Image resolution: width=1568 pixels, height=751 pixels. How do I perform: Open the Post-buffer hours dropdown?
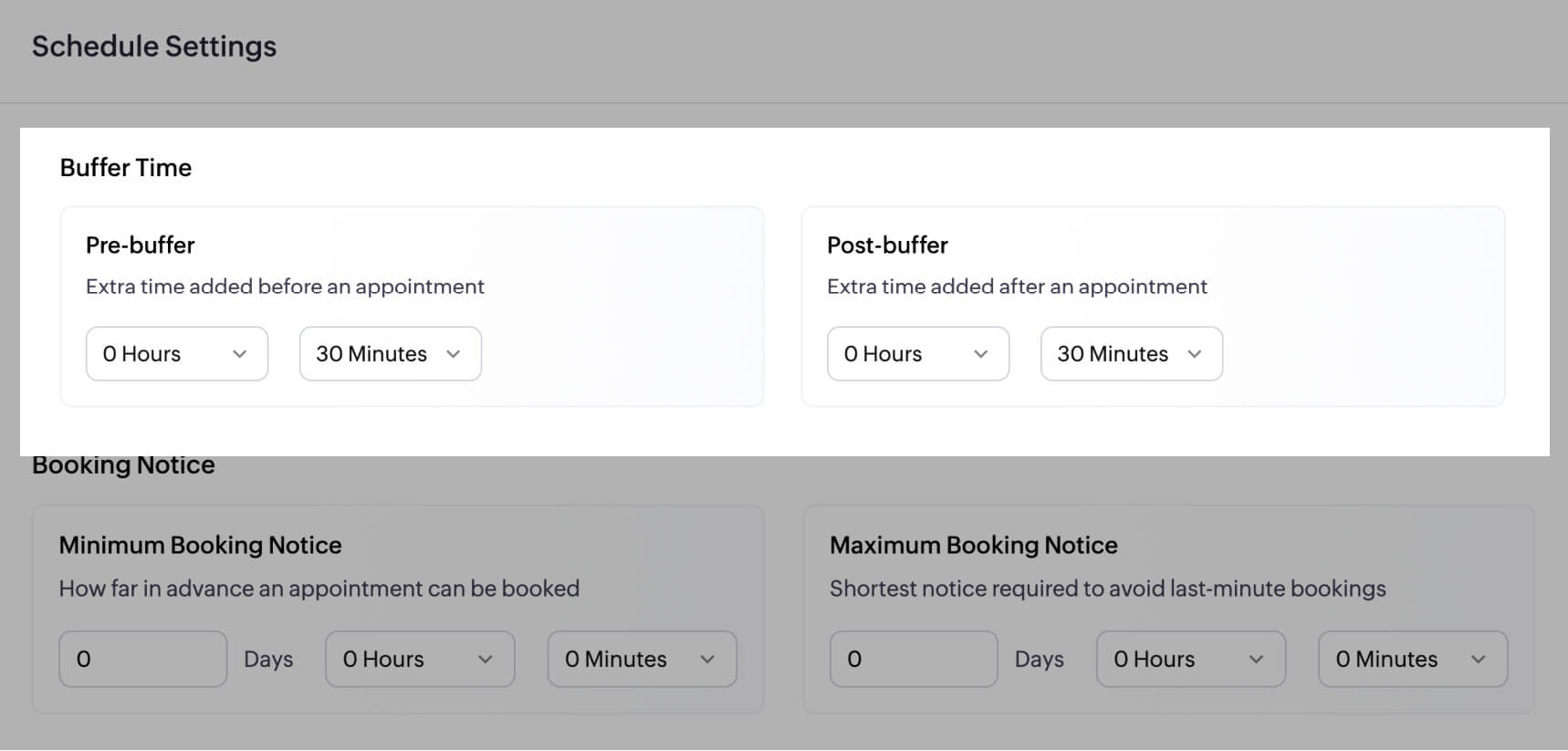tap(917, 354)
